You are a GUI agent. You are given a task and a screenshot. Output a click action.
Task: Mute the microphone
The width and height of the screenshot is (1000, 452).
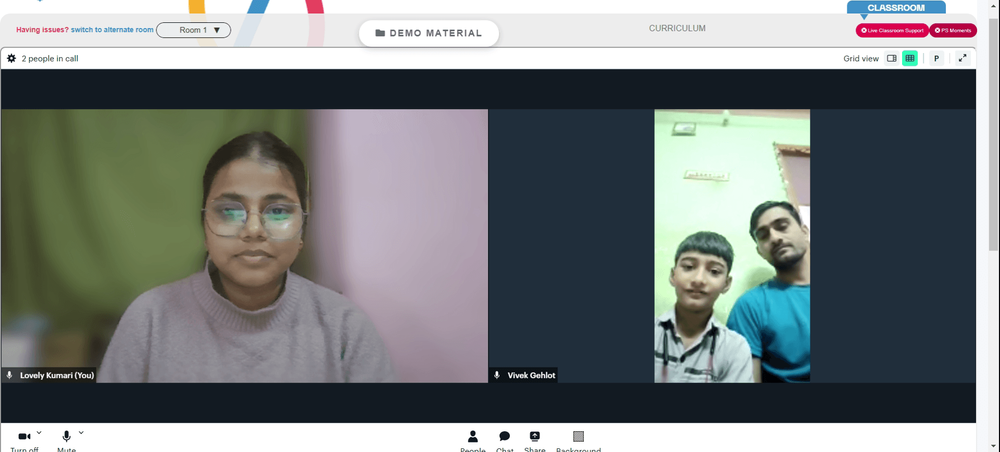[66, 441]
